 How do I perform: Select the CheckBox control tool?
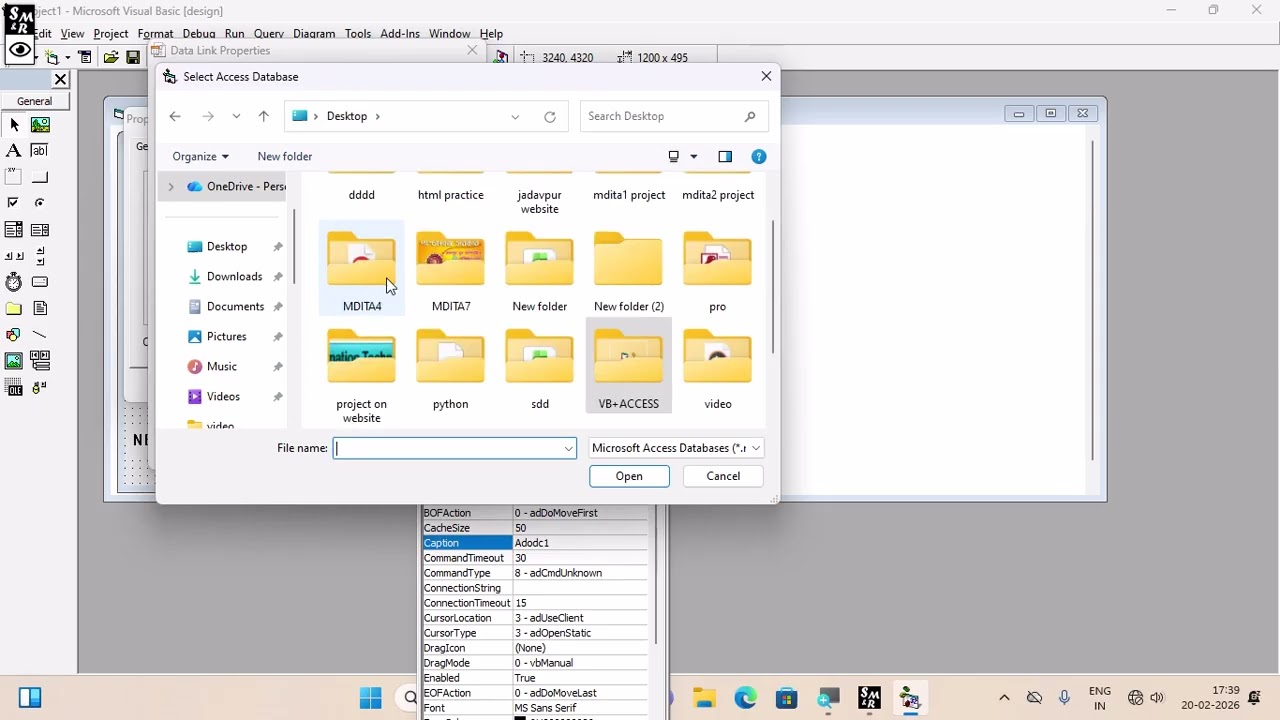click(x=14, y=203)
